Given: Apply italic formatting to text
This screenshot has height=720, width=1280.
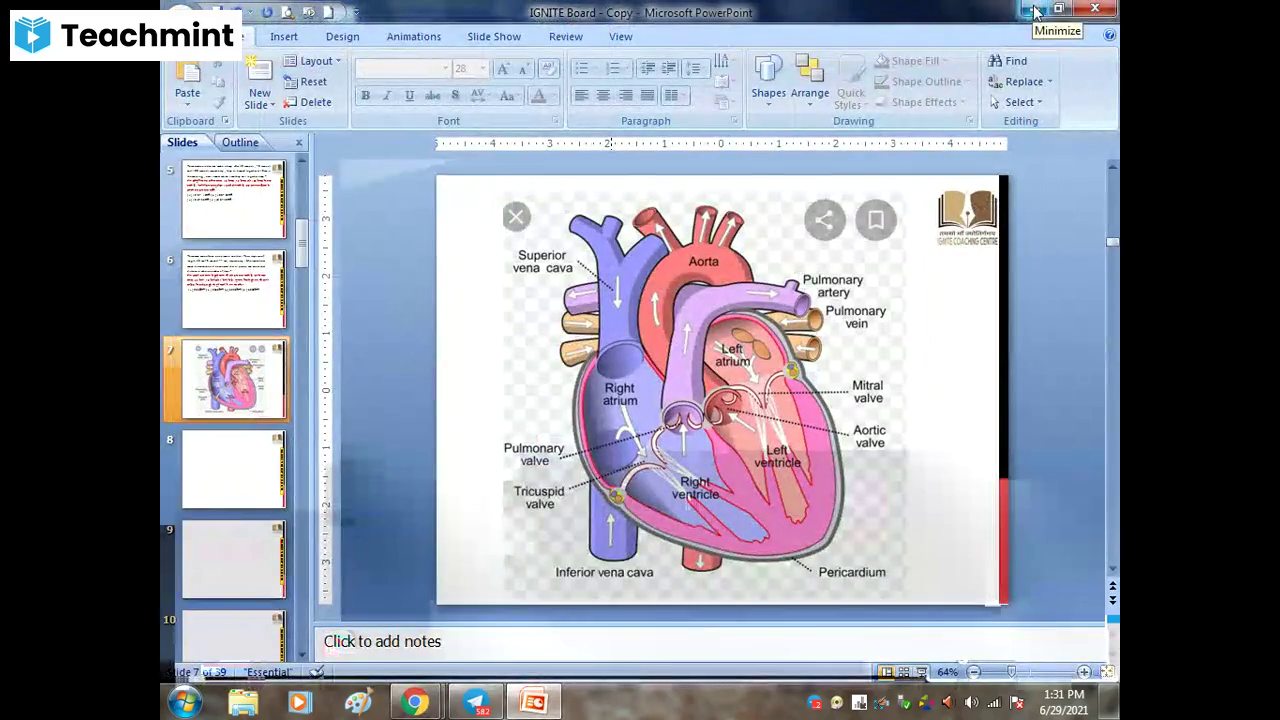Looking at the screenshot, I should 387,95.
